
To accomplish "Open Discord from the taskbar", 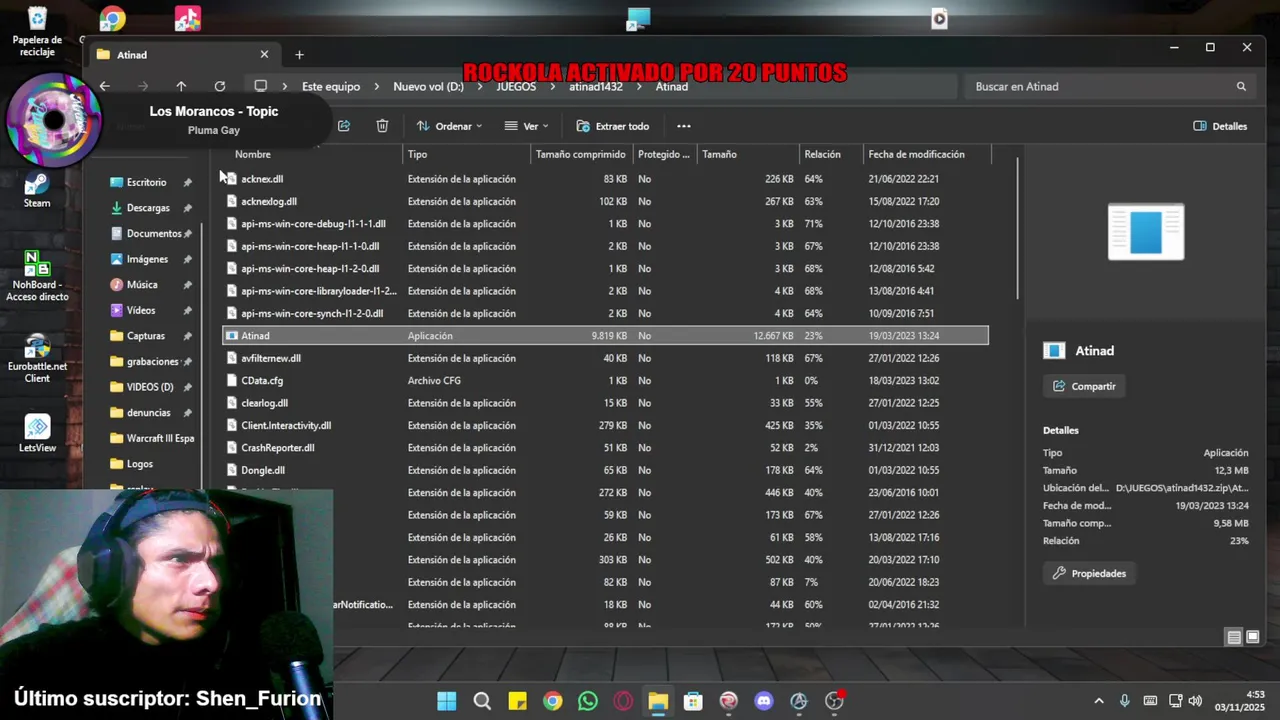I will pyautogui.click(x=764, y=701).
